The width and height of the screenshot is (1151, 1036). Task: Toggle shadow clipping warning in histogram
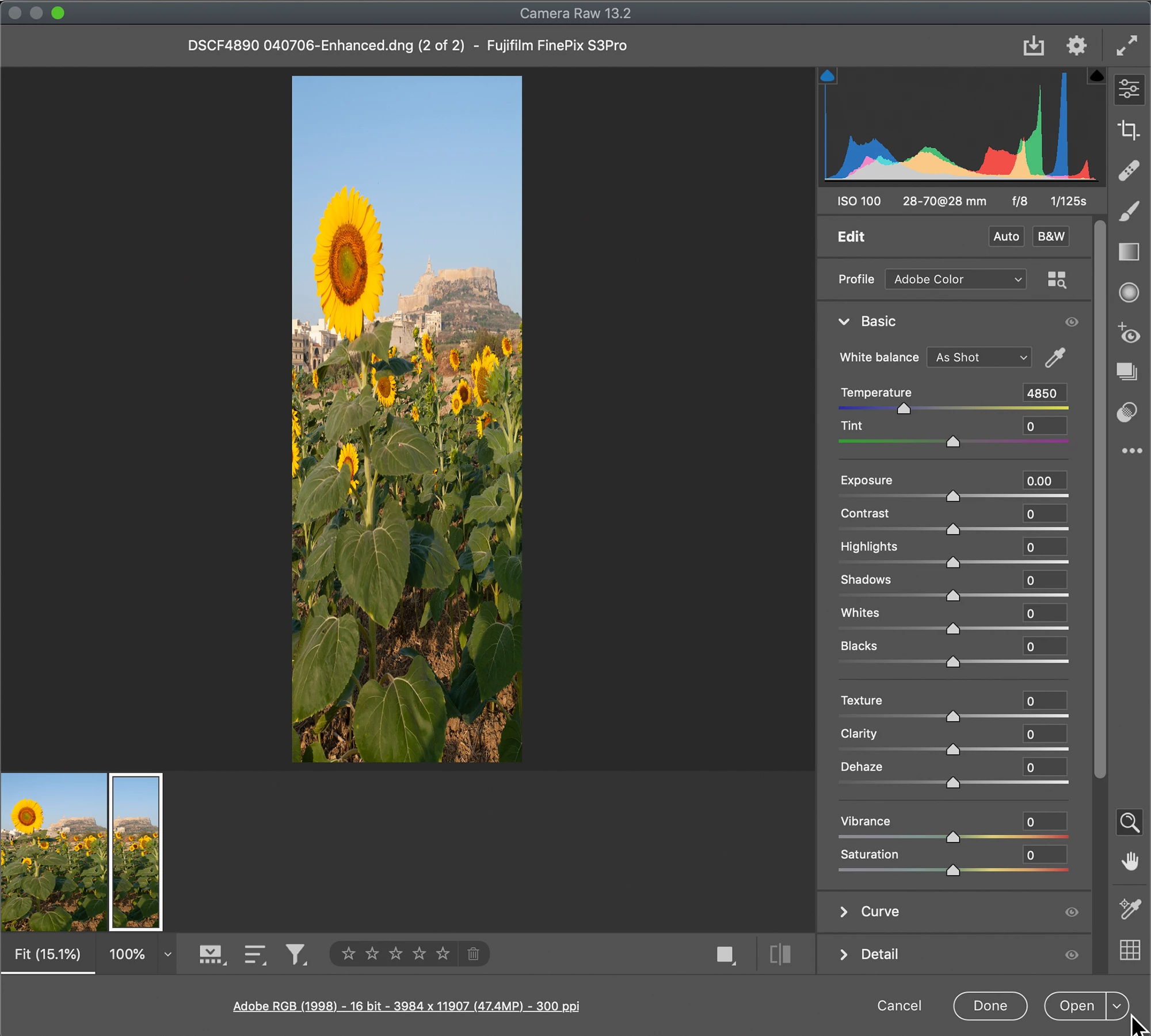pyautogui.click(x=827, y=76)
